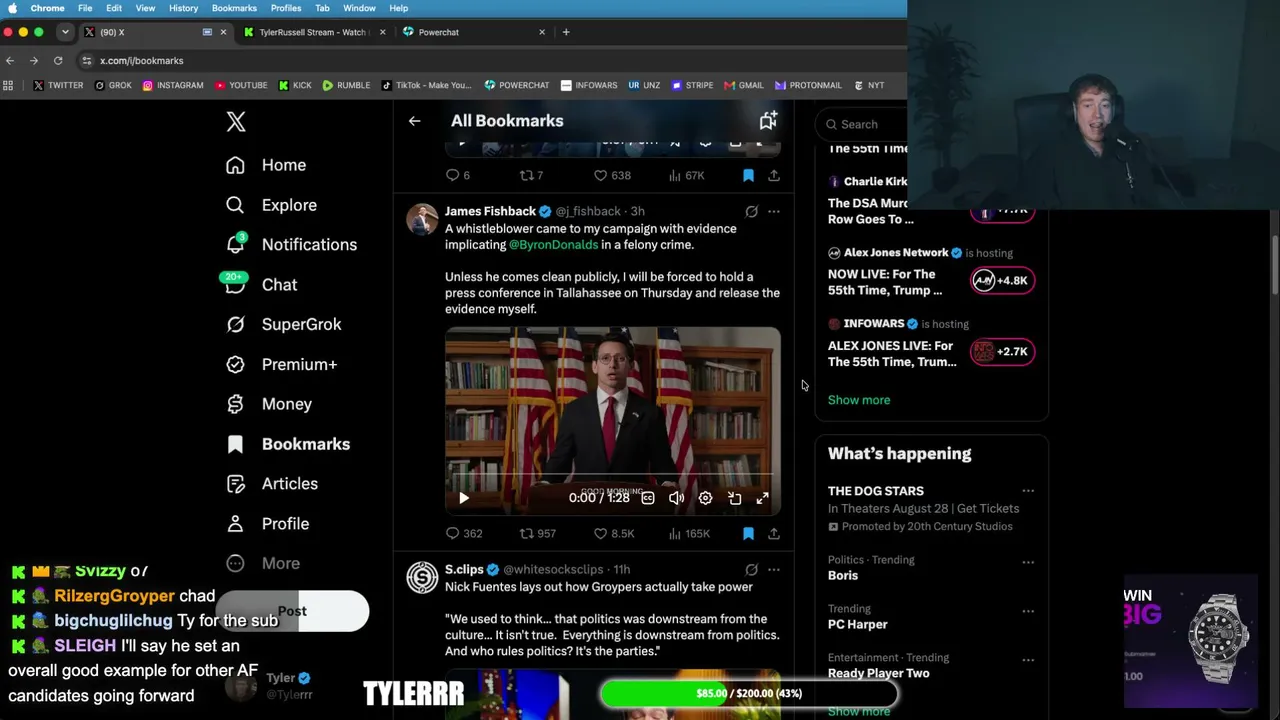This screenshot has height=720, width=1280.
Task: Open a new Chrome tab
Action: [566, 32]
